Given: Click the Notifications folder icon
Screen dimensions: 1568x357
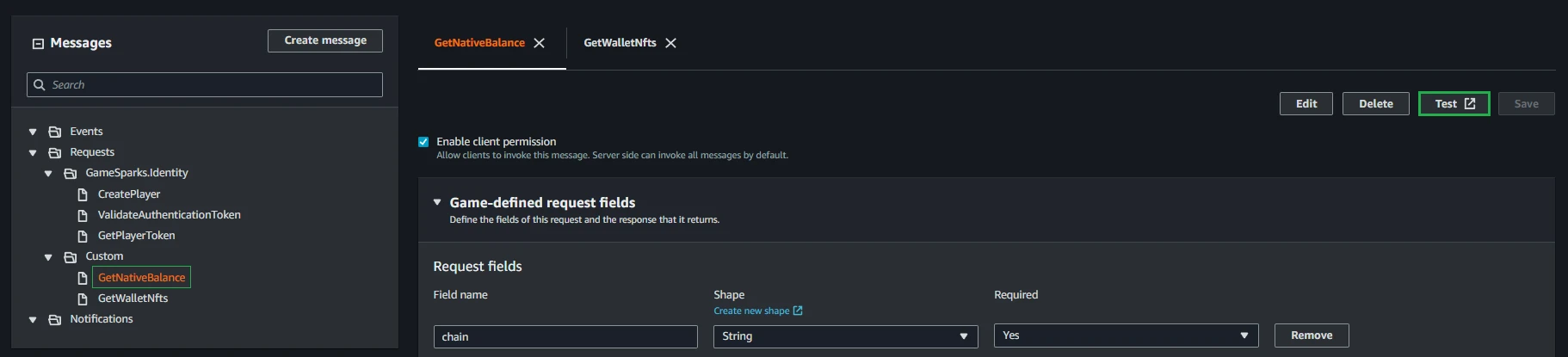Looking at the screenshot, I should (55, 319).
